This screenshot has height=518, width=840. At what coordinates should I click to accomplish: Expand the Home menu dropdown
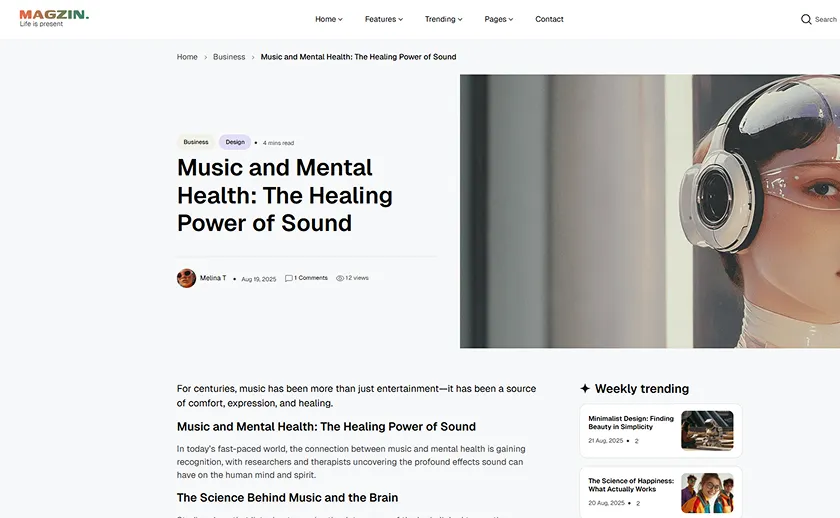(328, 19)
